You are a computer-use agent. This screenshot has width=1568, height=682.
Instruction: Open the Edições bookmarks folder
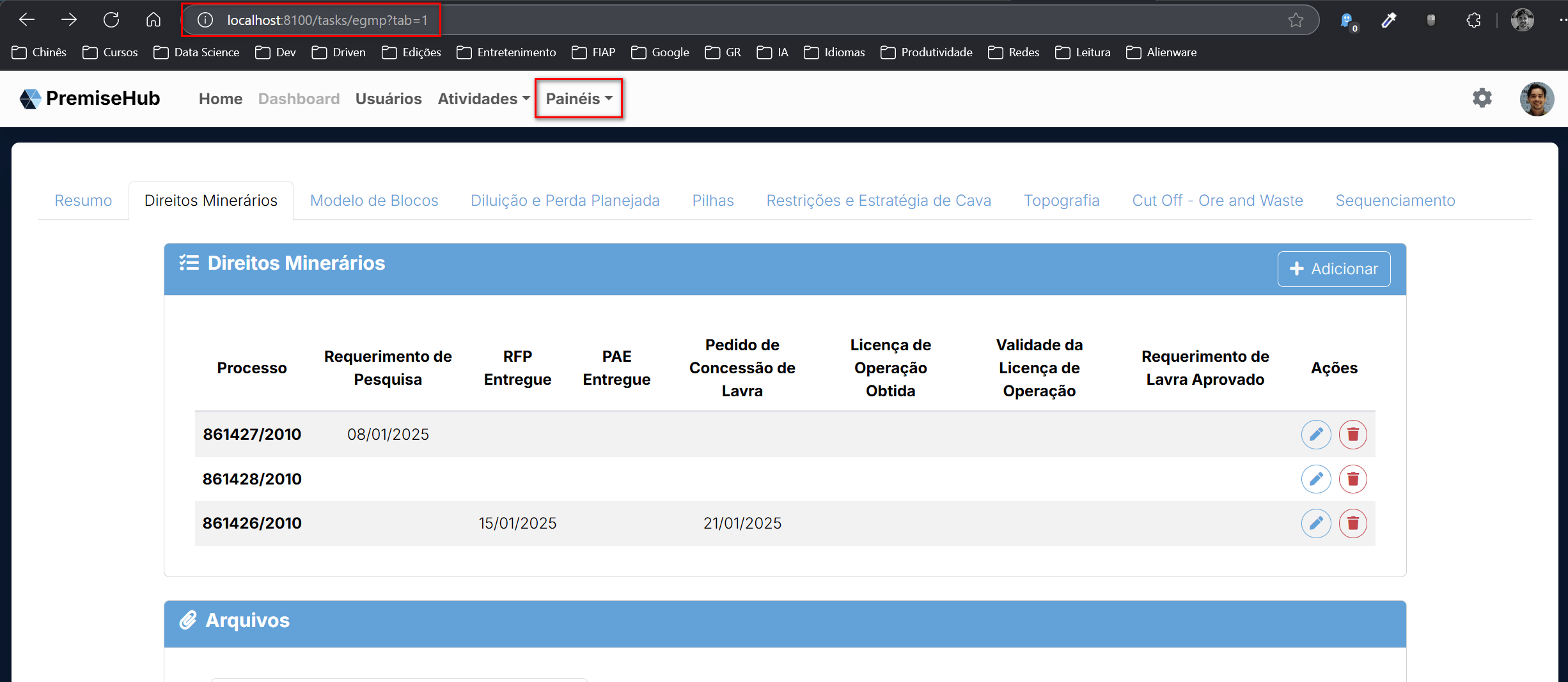(x=411, y=52)
